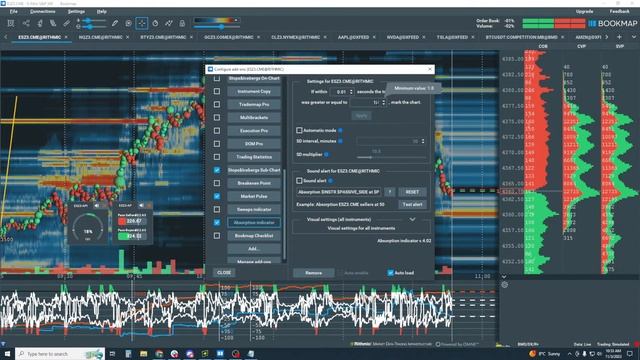Click the Feedback link

click(619, 11)
